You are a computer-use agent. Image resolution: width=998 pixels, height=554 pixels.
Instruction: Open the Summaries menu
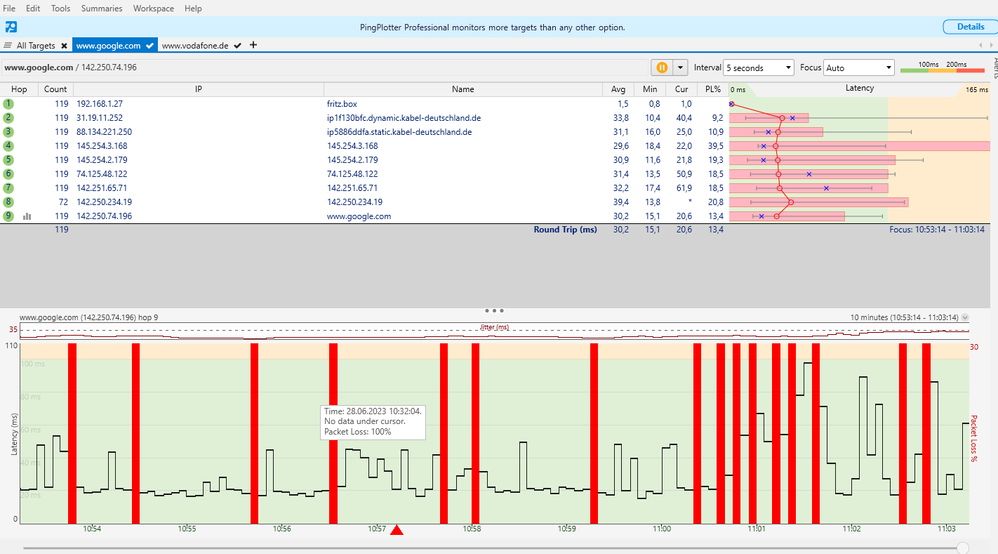click(x=102, y=8)
